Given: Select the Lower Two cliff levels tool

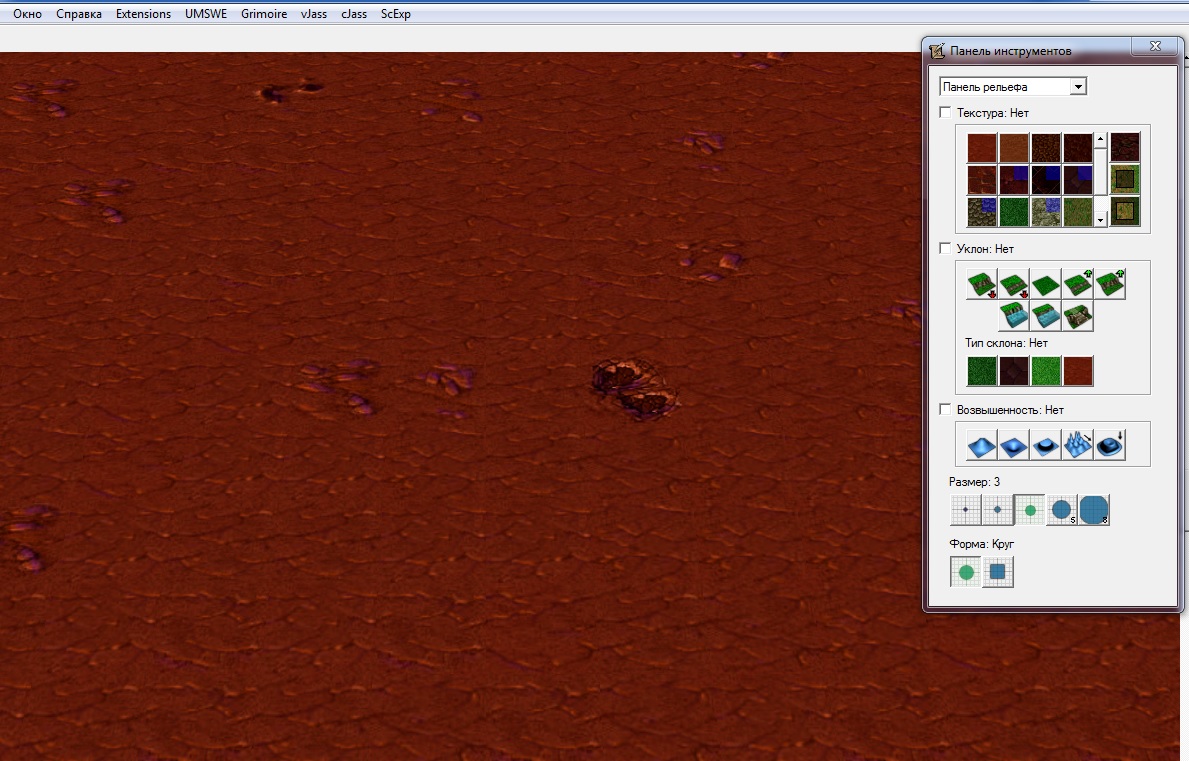Looking at the screenshot, I should (x=981, y=285).
